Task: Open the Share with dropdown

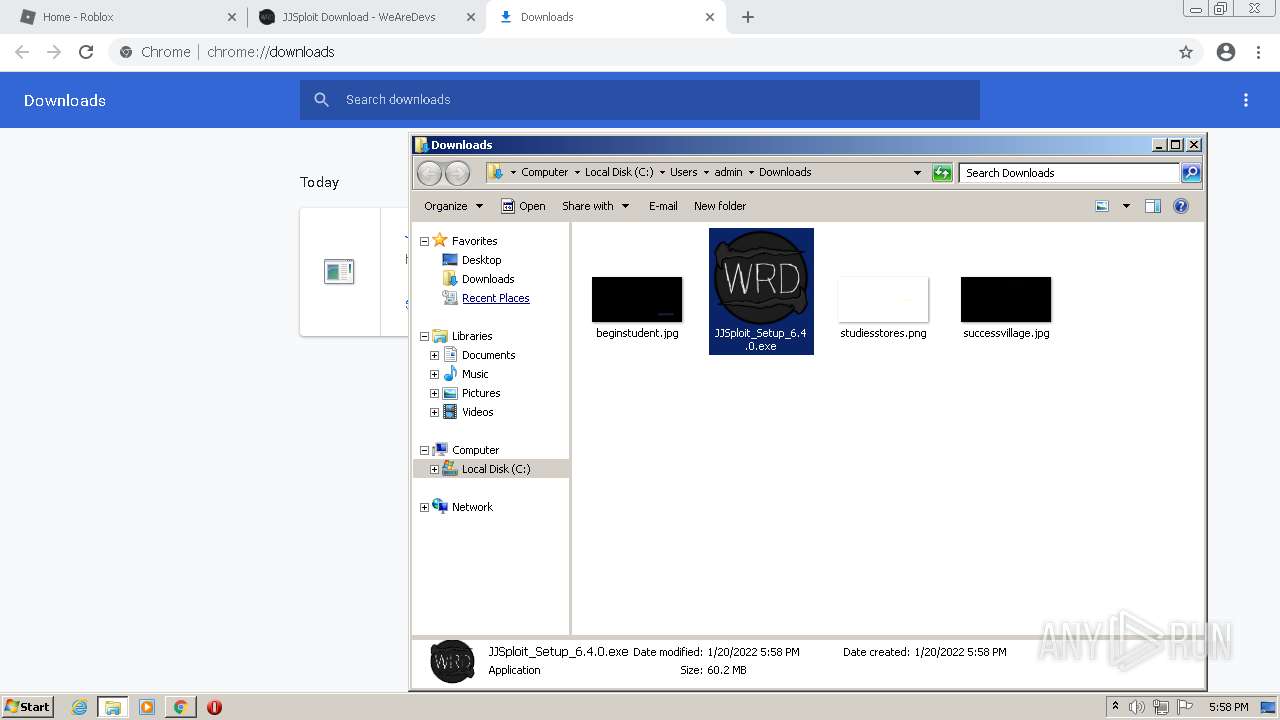Action: click(595, 206)
